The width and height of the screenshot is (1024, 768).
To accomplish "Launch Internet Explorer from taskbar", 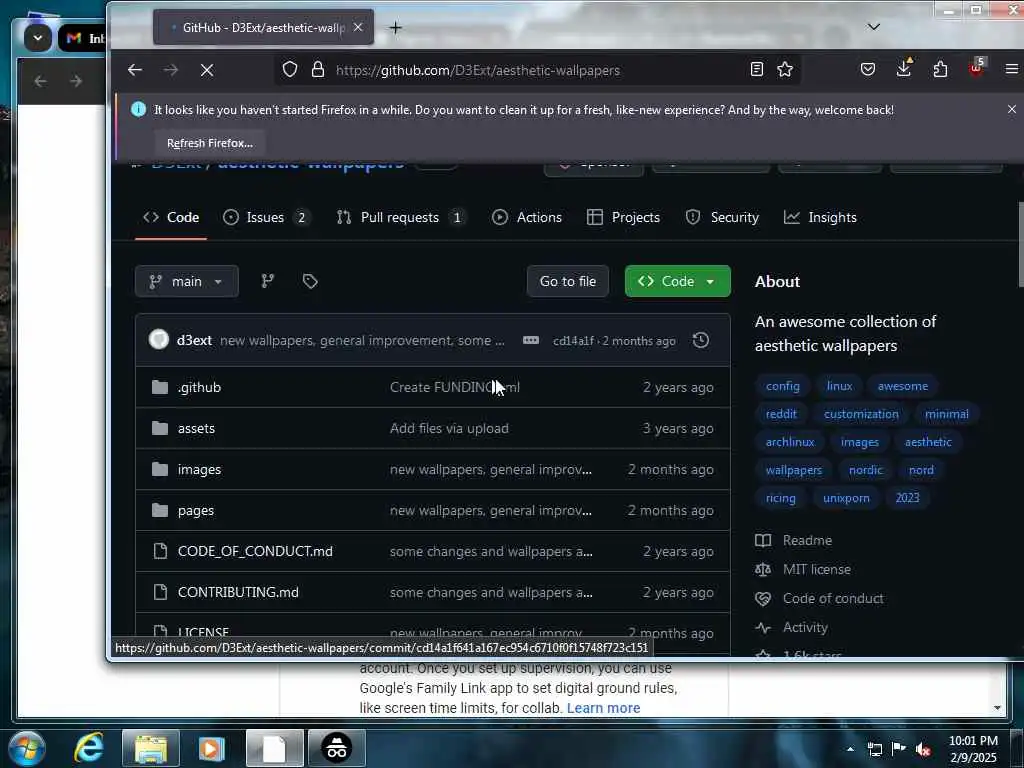I will click(x=89, y=748).
